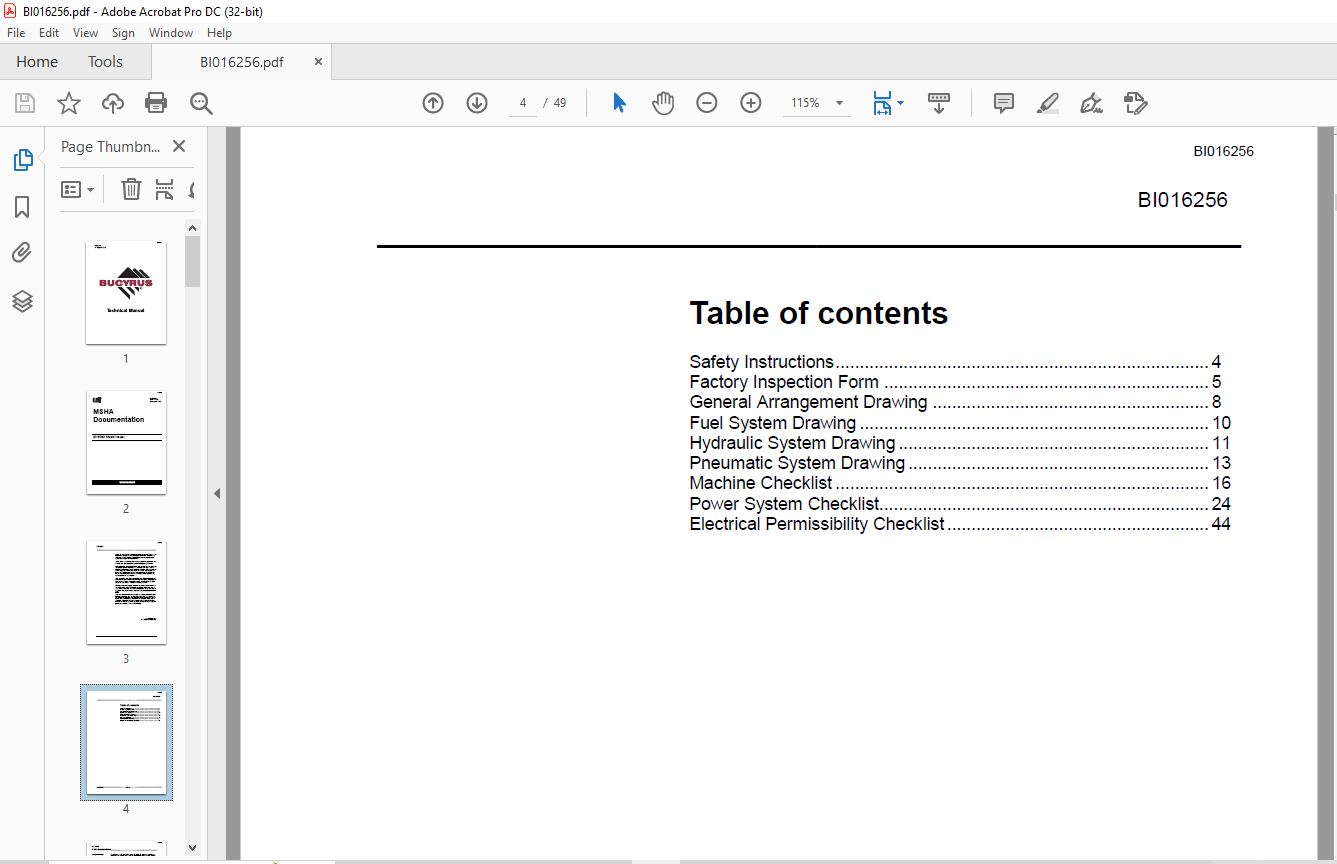The width and height of the screenshot is (1337, 864).
Task: Zoom in with the plus icon
Action: click(751, 103)
